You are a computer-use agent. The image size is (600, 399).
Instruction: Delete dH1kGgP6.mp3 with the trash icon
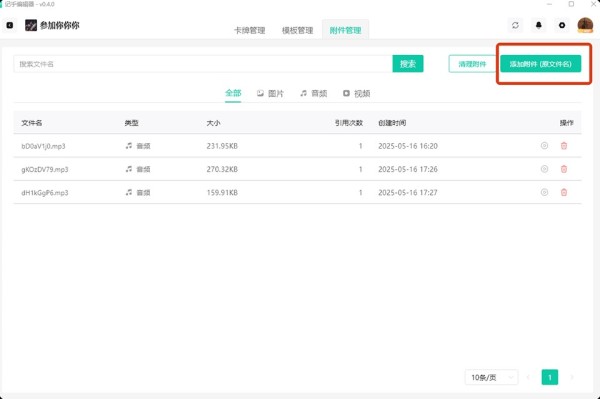(x=564, y=192)
